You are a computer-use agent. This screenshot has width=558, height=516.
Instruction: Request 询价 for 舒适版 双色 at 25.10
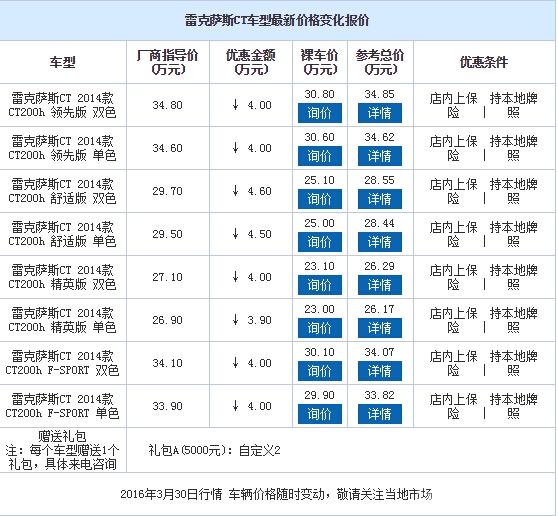(320, 199)
